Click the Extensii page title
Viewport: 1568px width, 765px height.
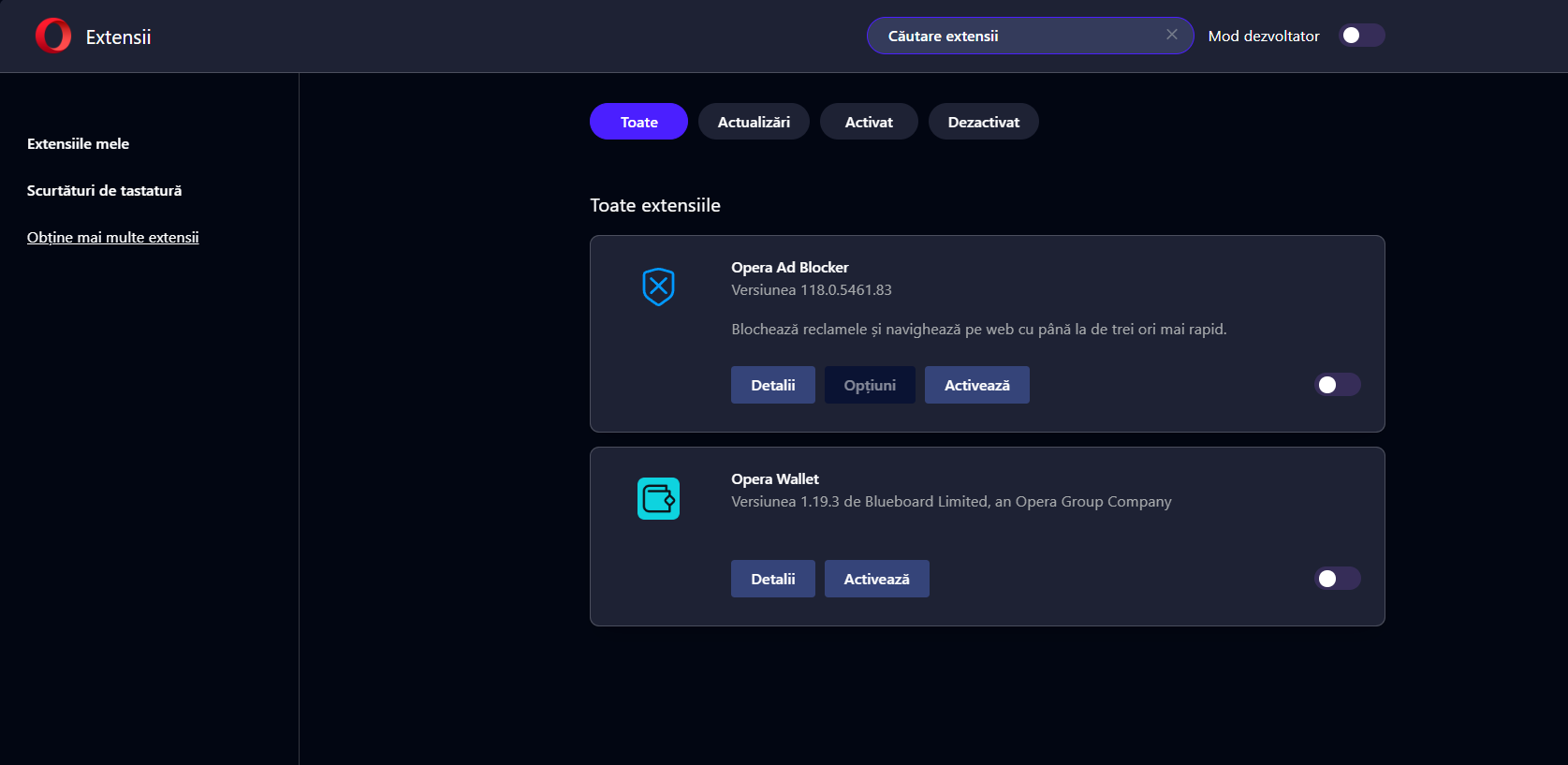tap(119, 37)
